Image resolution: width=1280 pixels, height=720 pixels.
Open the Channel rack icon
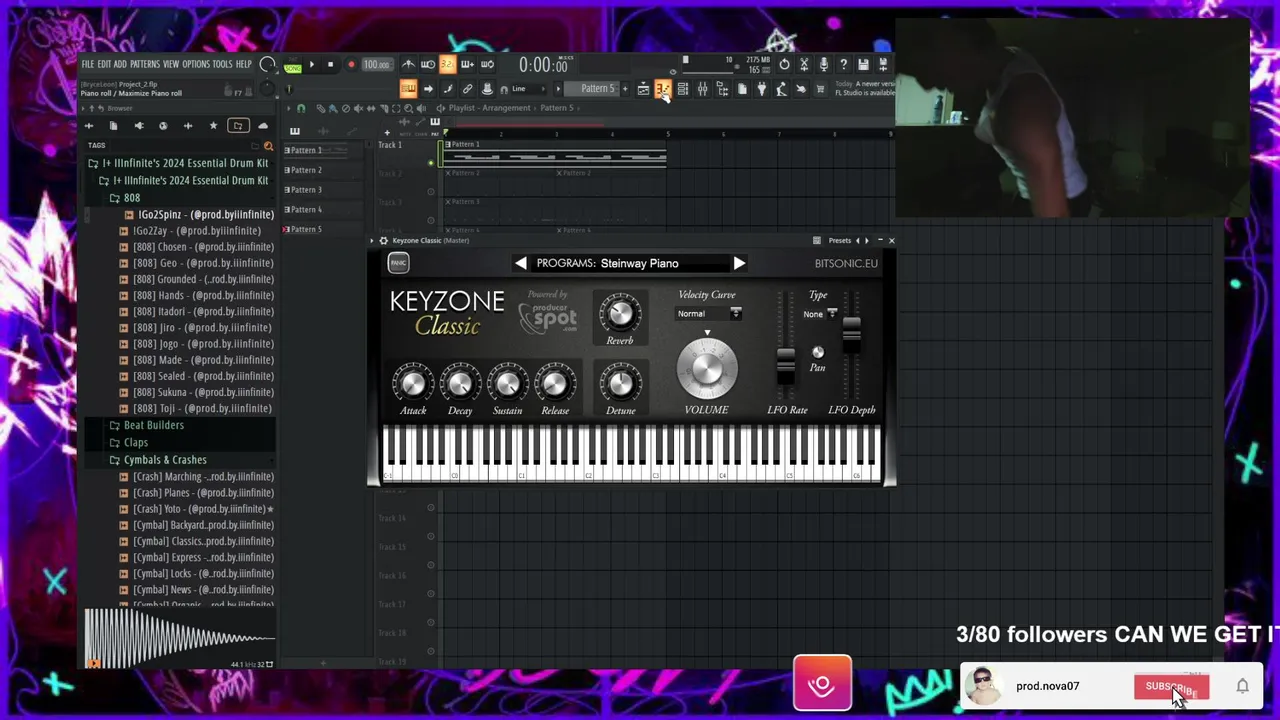tap(682, 89)
